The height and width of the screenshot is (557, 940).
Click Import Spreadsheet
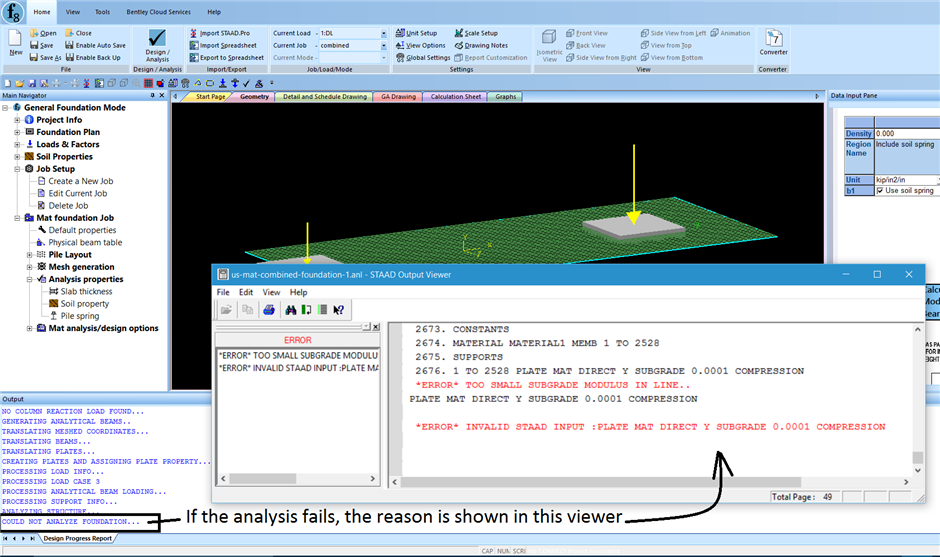(223, 45)
